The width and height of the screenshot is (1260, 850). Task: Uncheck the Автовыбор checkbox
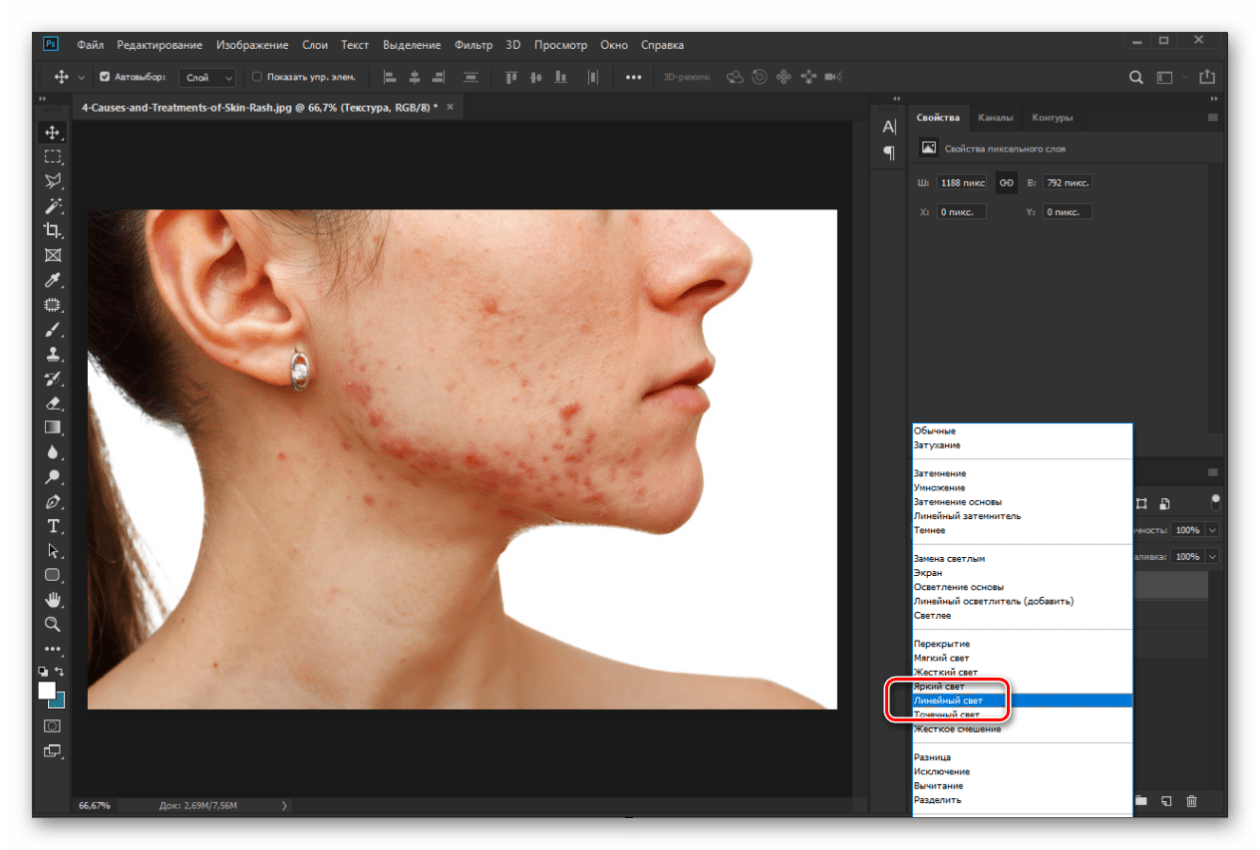pos(105,77)
